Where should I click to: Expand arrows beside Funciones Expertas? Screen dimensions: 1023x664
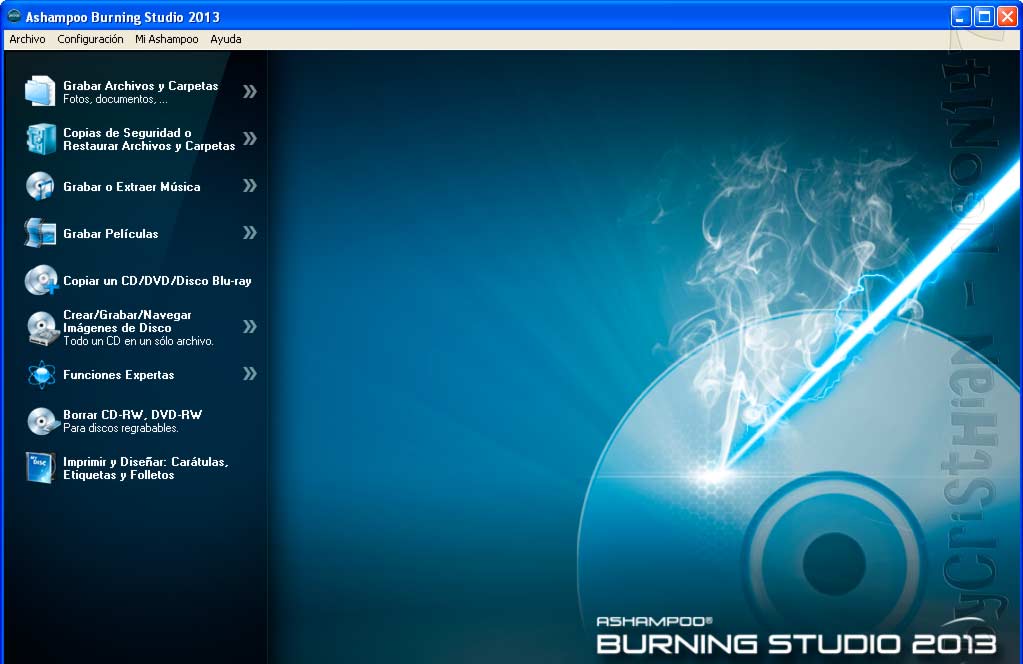(250, 374)
